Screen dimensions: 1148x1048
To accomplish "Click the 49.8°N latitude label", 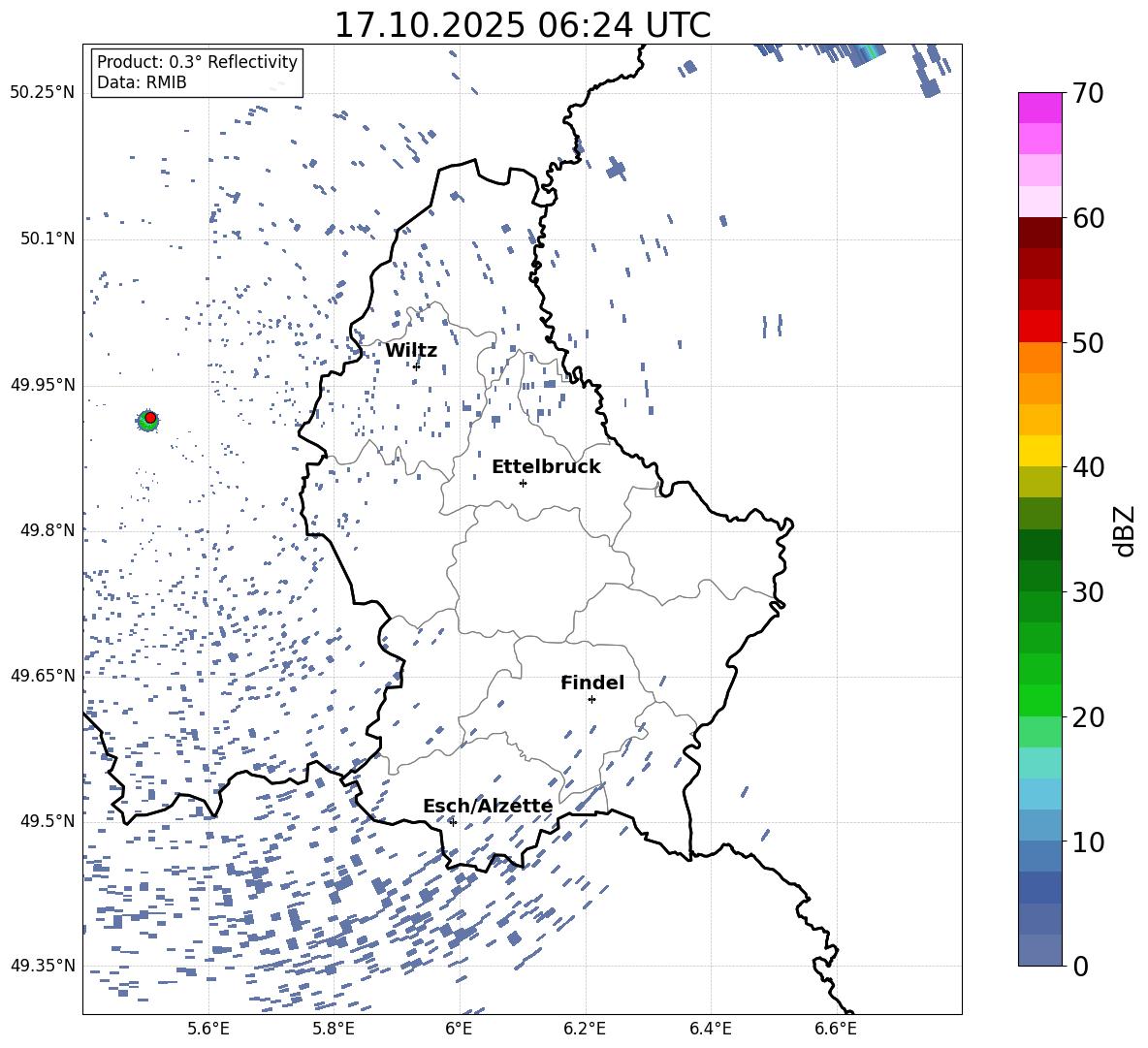I will (48, 530).
